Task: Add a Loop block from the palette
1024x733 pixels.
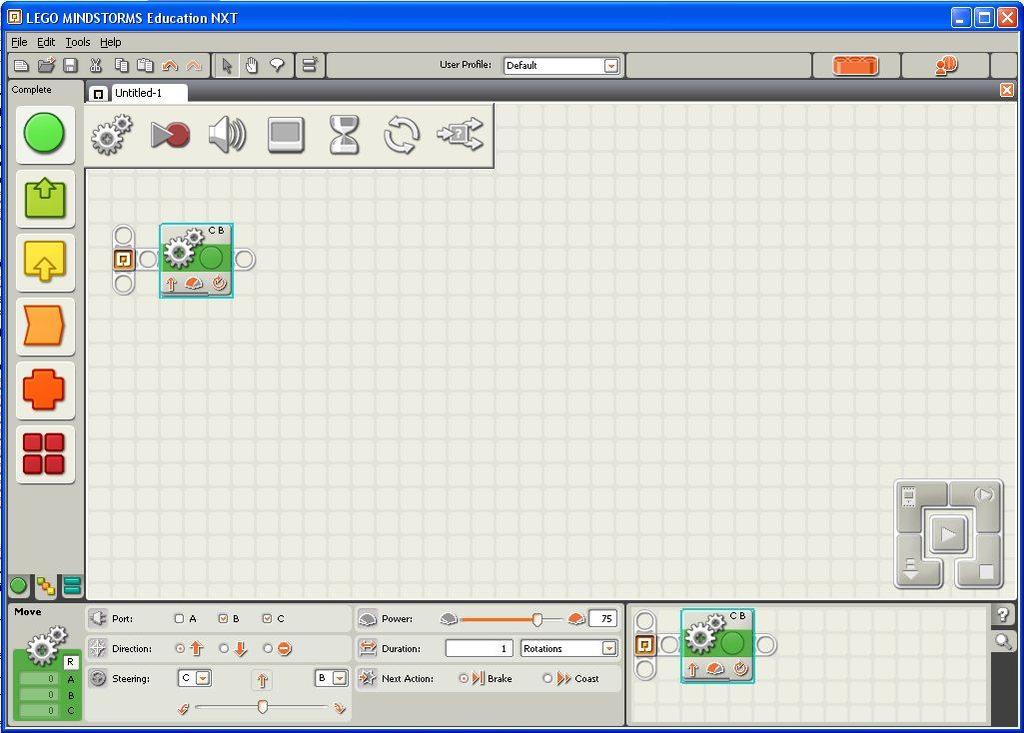Action: click(x=401, y=135)
